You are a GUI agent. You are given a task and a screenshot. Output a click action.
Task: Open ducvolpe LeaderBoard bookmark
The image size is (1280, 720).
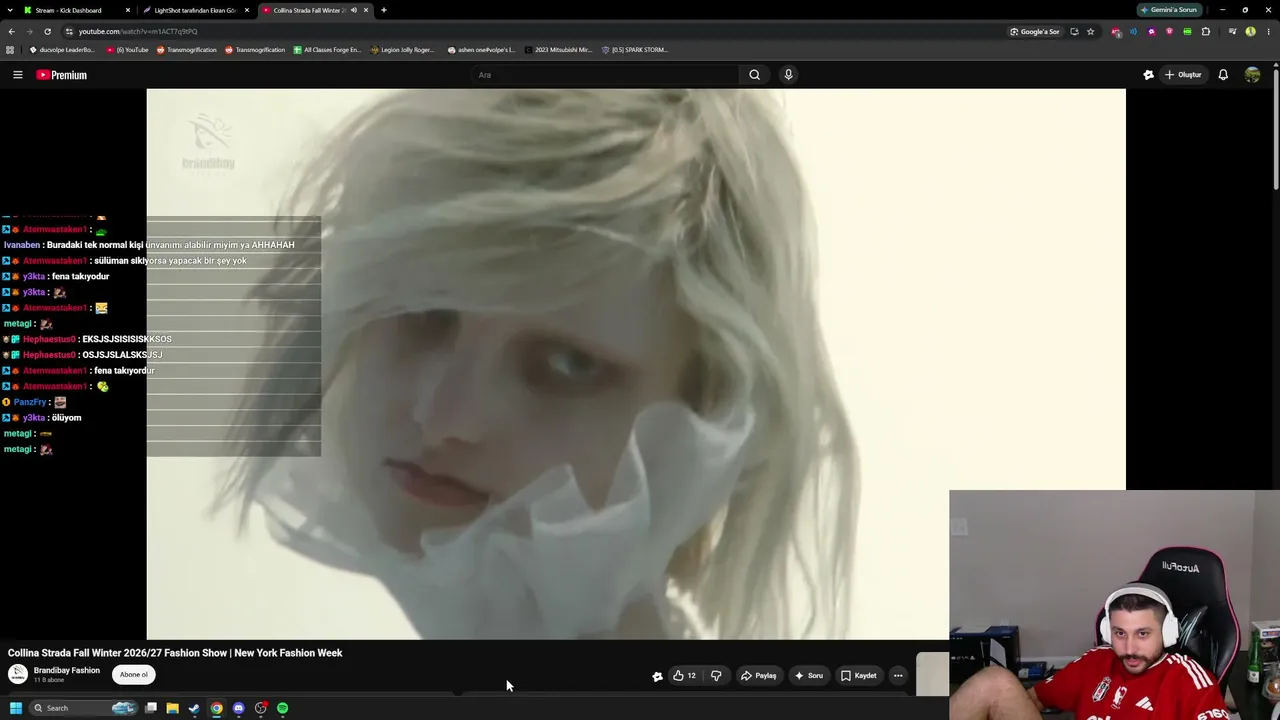62,49
